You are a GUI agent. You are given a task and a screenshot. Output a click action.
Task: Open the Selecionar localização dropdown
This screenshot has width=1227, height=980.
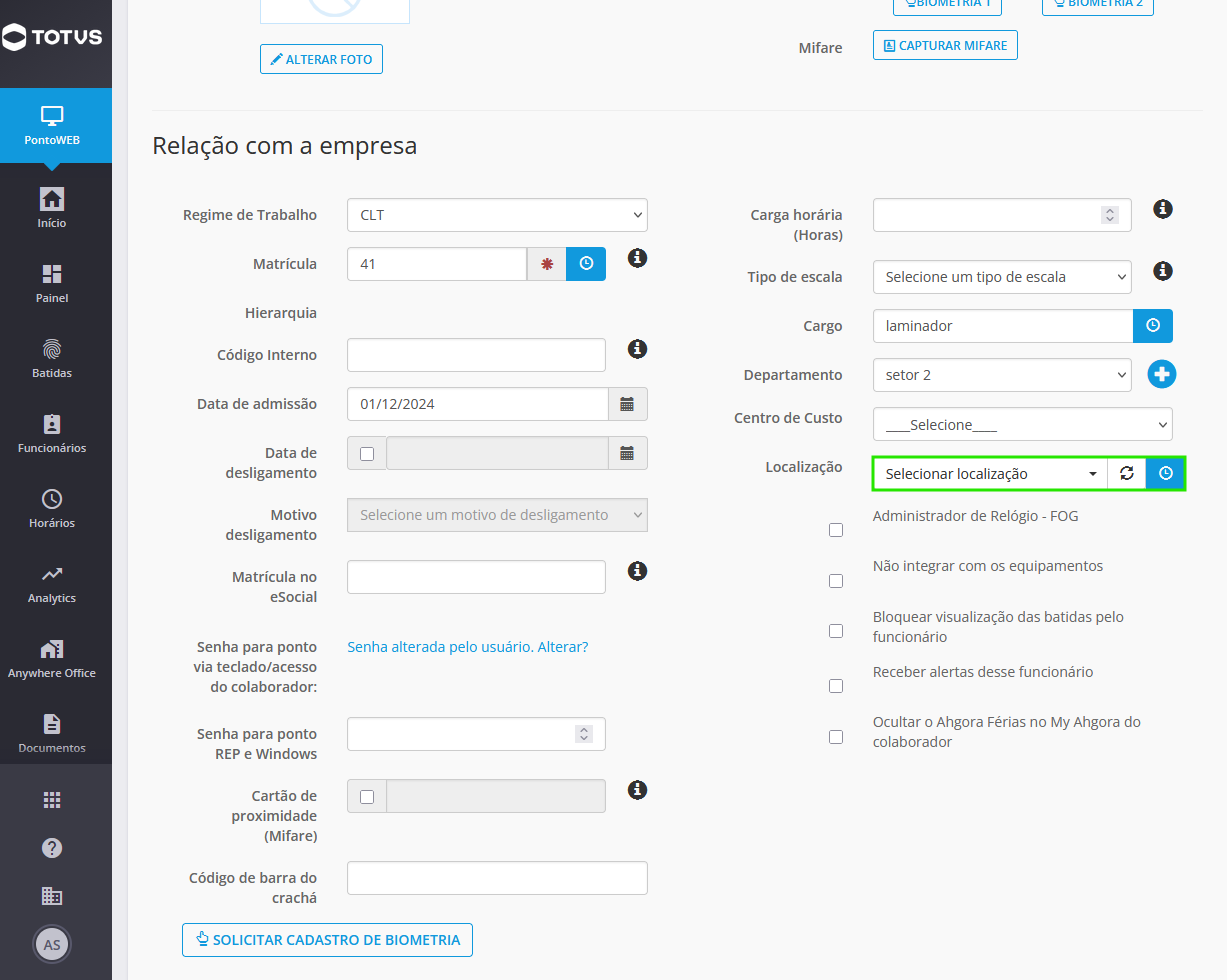(x=990, y=473)
